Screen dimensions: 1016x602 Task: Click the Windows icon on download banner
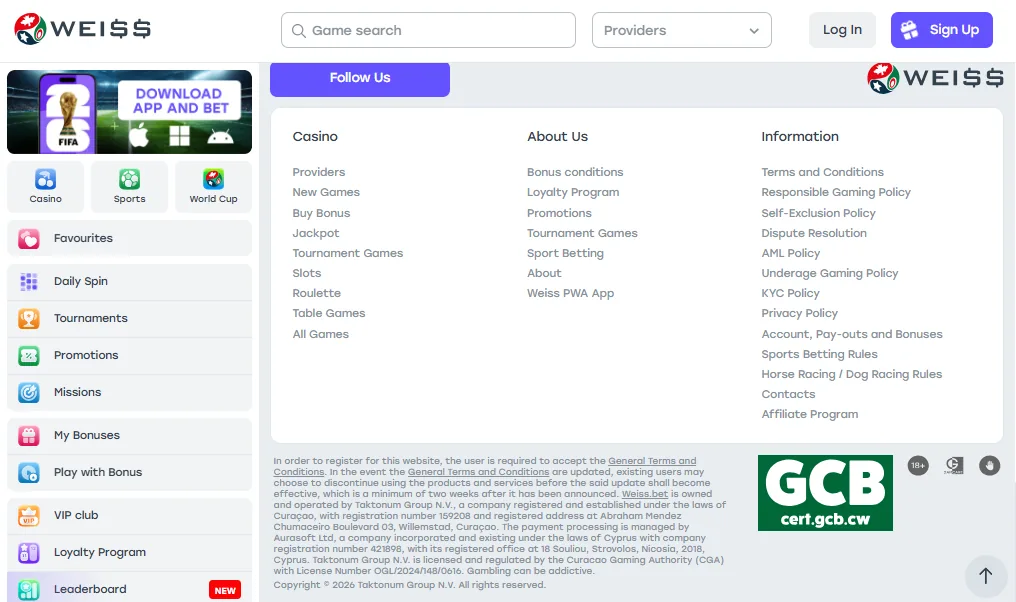179,135
